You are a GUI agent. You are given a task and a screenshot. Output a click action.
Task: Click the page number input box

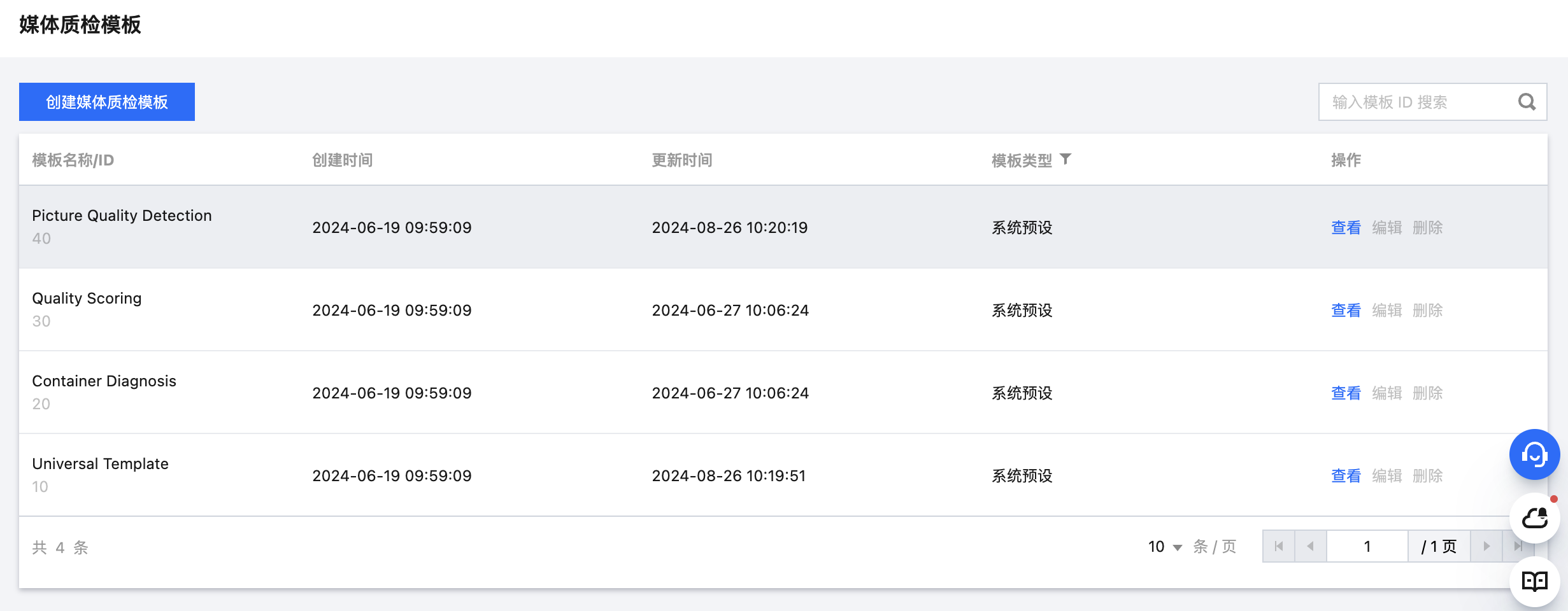1367,546
